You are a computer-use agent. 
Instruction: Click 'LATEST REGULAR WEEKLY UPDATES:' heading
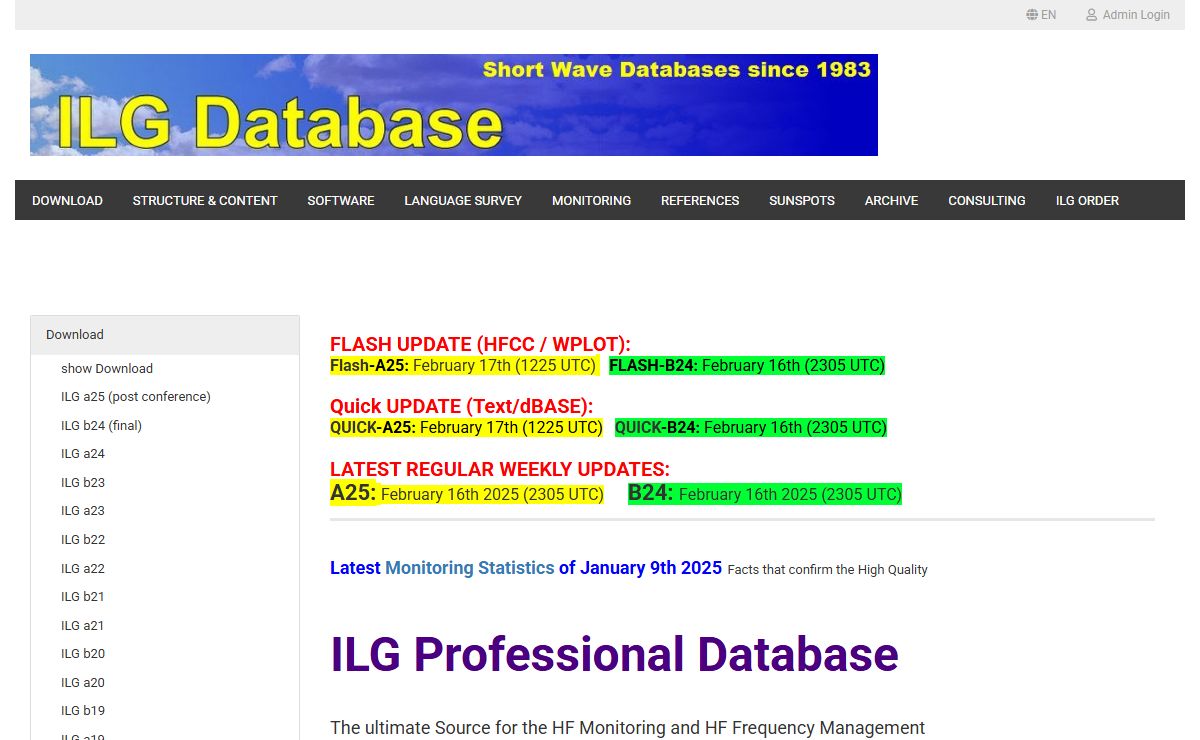500,469
